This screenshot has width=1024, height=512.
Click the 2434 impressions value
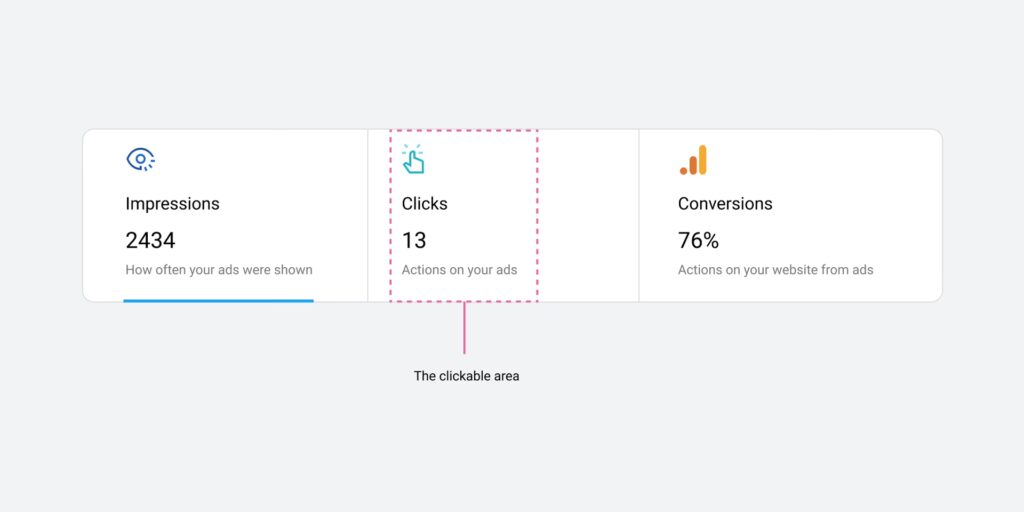click(x=150, y=240)
